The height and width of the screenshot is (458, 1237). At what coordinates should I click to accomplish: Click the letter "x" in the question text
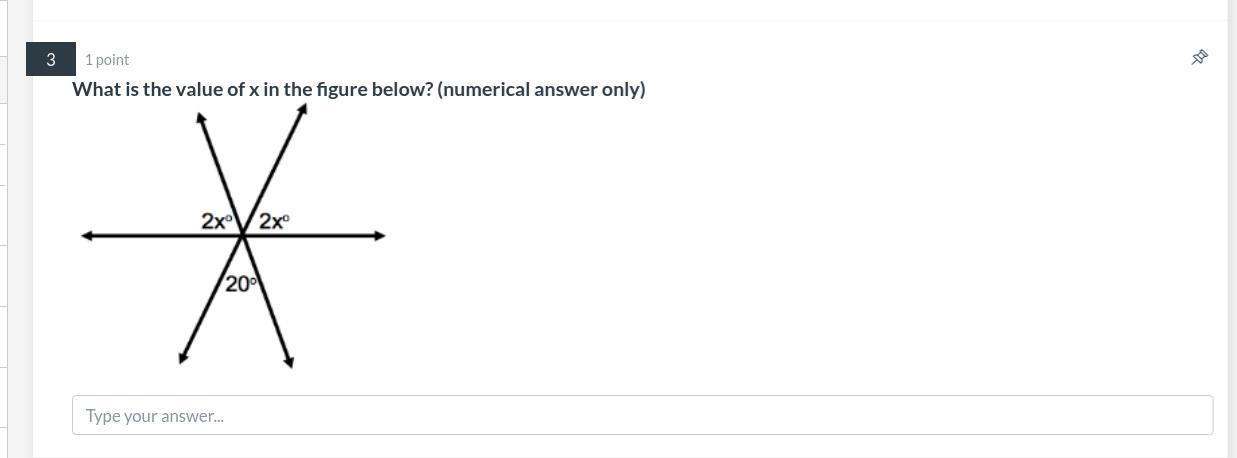click(254, 90)
